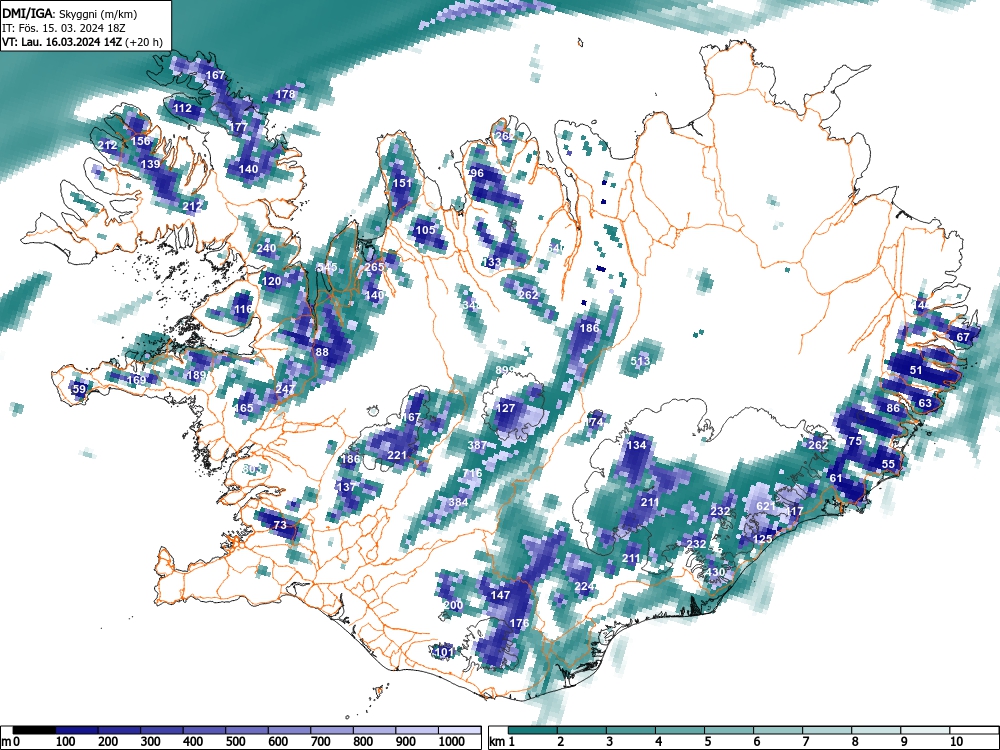Click the visibility value 177 on the map
This screenshot has width=1000, height=750.
click(x=238, y=127)
